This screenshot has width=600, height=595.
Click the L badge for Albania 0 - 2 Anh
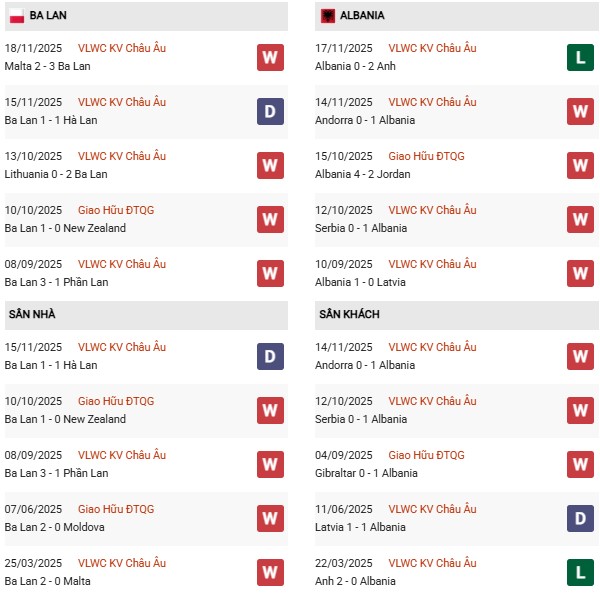pos(580,57)
